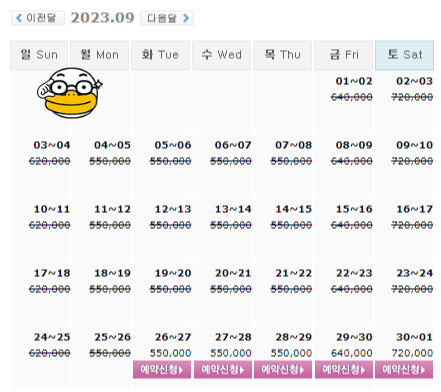The image size is (441, 392).
Task: Click 예약신청 button under 27~28
Action: (223, 369)
